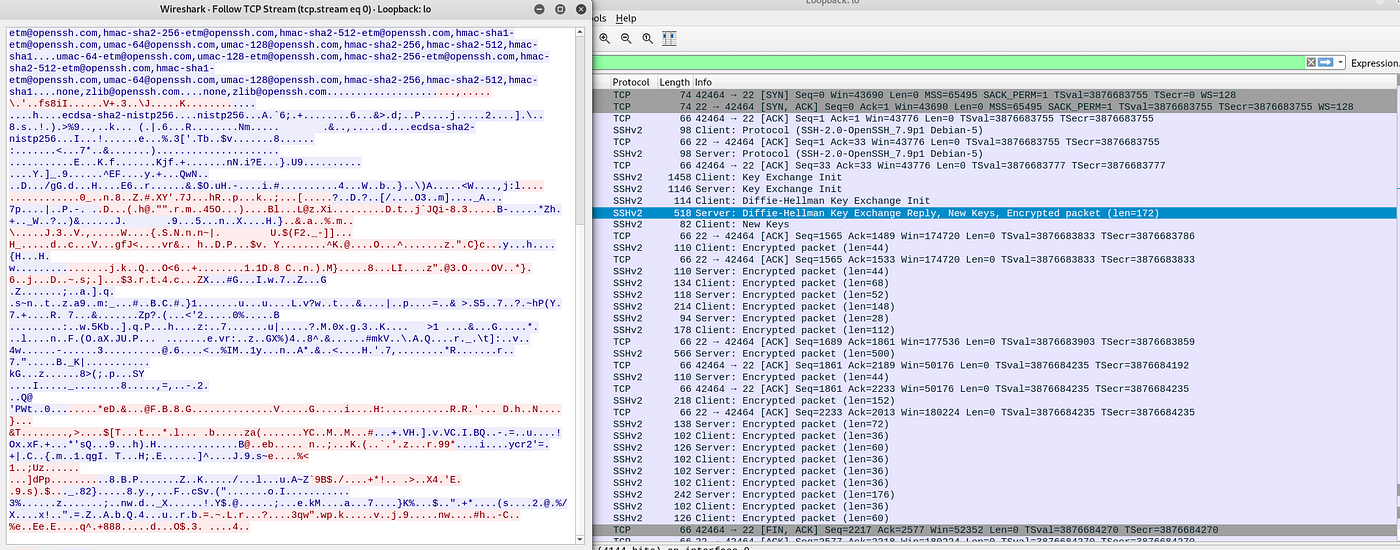This screenshot has width=1400, height=550.
Task: Zoom in on packet list text
Action: point(605,39)
